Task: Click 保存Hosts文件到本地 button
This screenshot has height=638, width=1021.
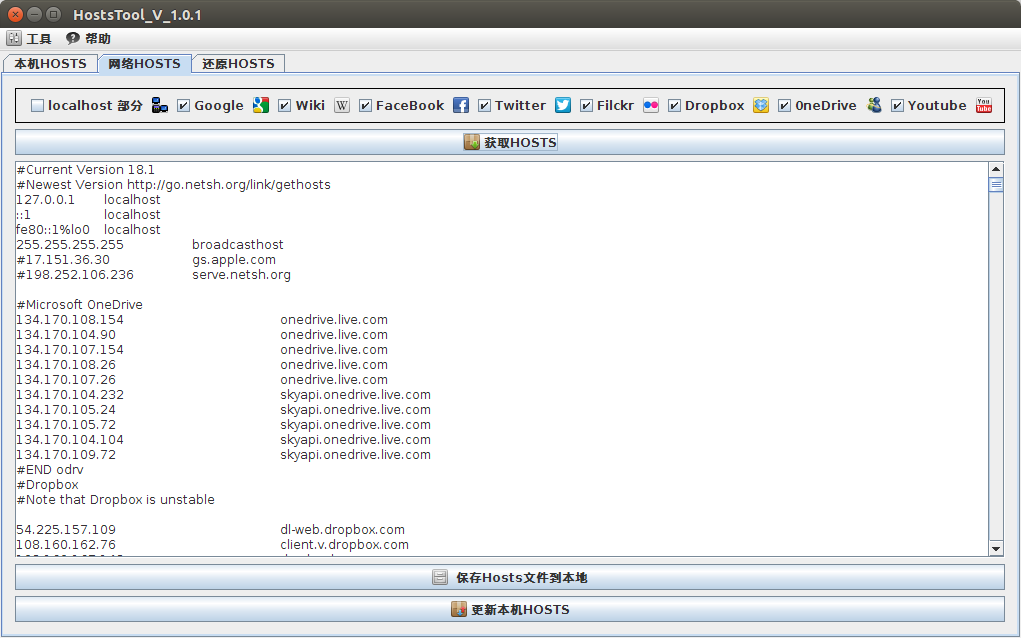Action: [x=510, y=577]
